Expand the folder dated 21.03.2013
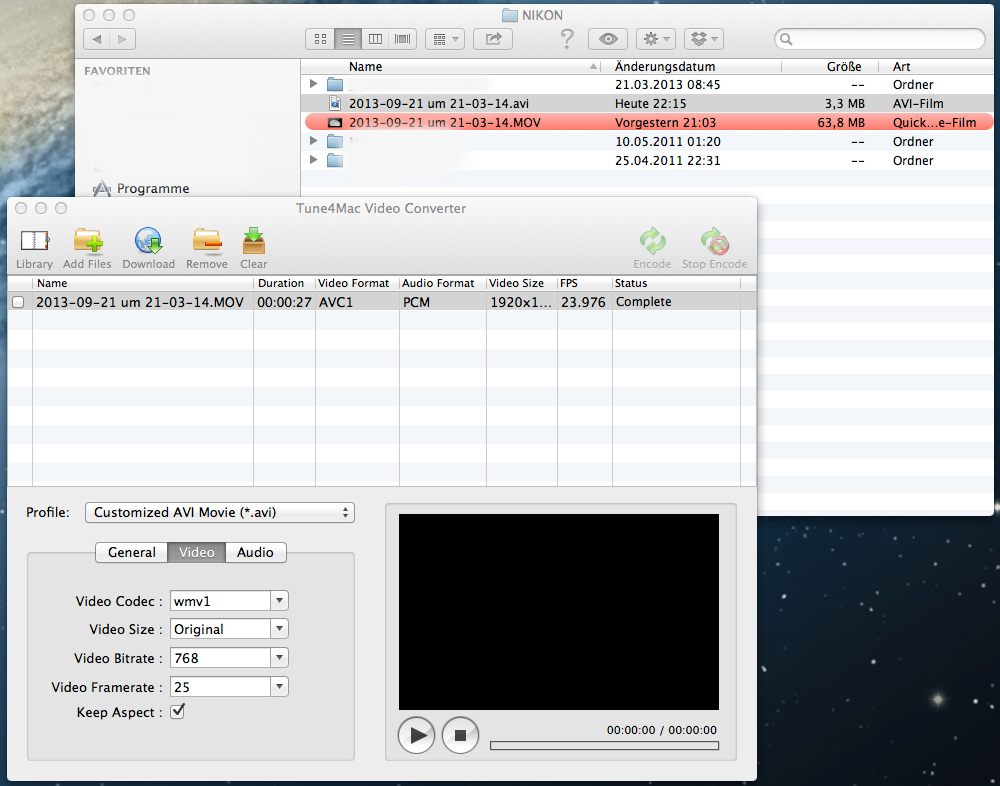This screenshot has height=786, width=1000. point(313,84)
